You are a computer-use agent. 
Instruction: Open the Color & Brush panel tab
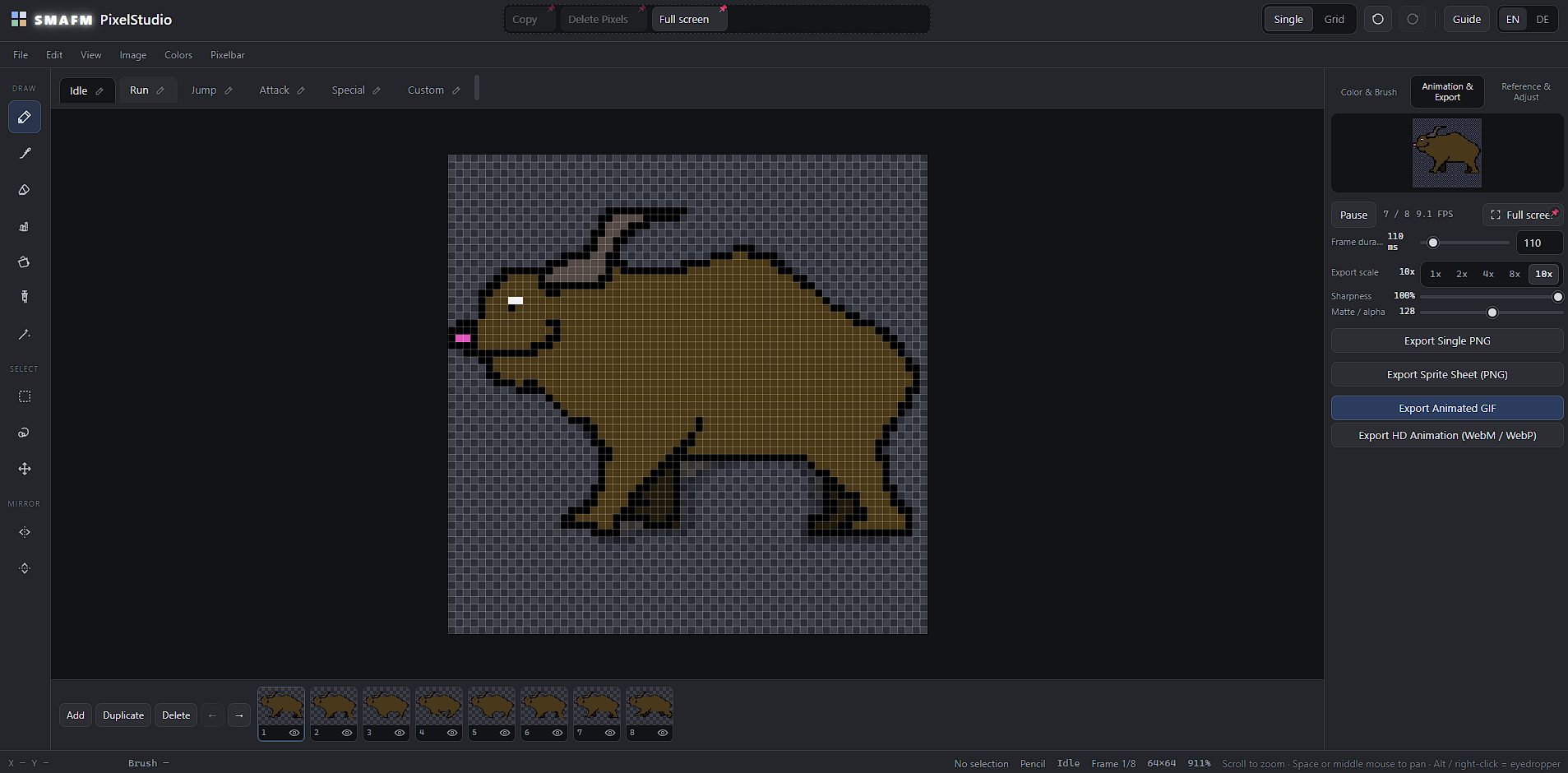coord(1369,92)
